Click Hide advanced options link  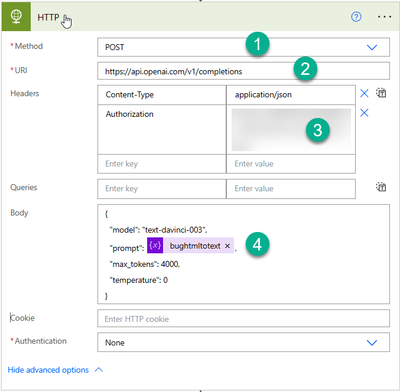point(48,370)
